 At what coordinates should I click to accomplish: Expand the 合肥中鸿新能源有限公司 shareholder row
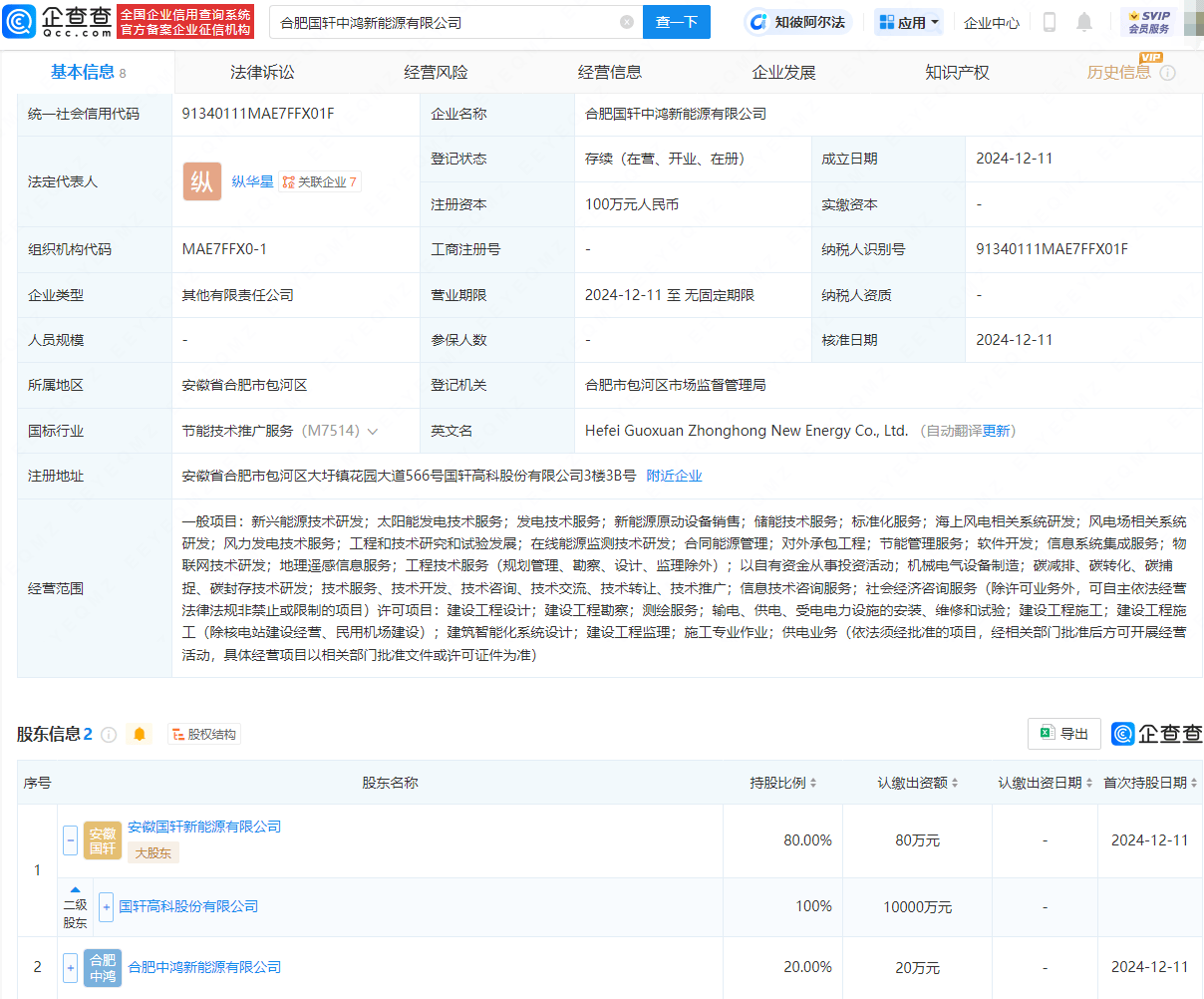70,967
